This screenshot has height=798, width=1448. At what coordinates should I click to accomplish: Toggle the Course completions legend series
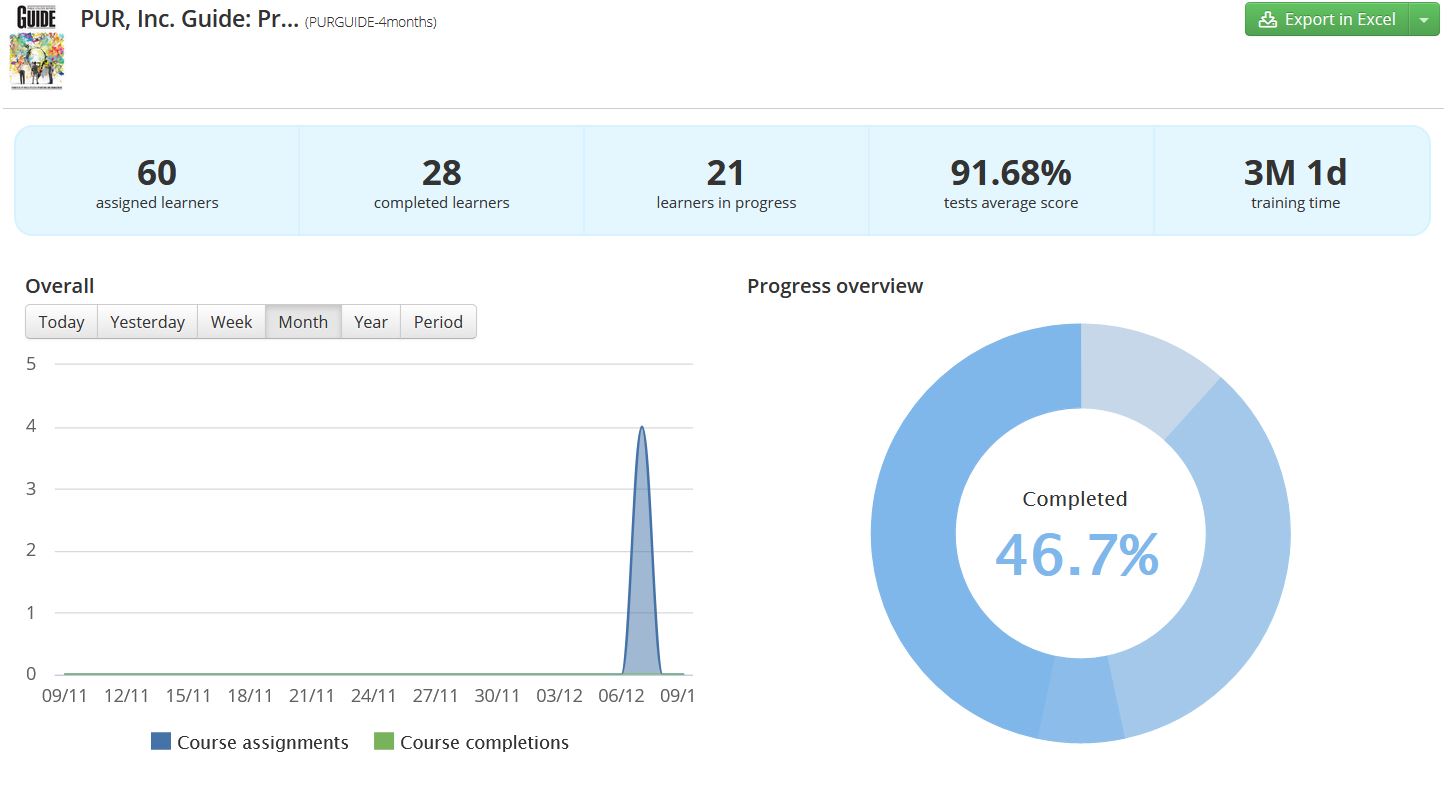[484, 742]
